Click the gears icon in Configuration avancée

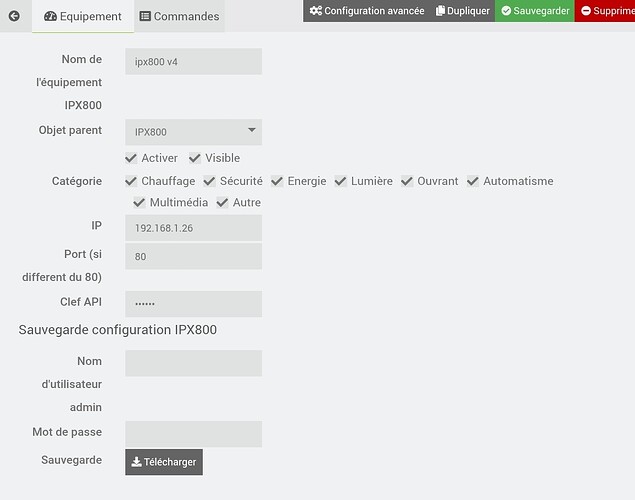coord(316,11)
